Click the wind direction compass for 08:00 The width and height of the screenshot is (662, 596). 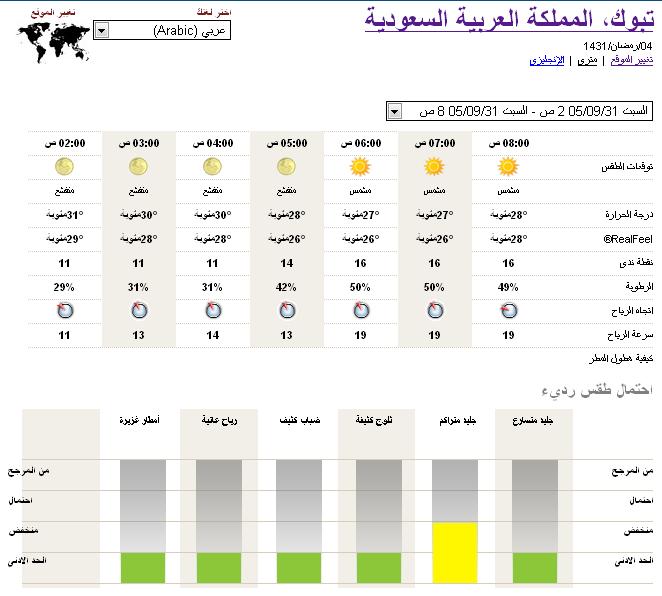click(x=509, y=310)
